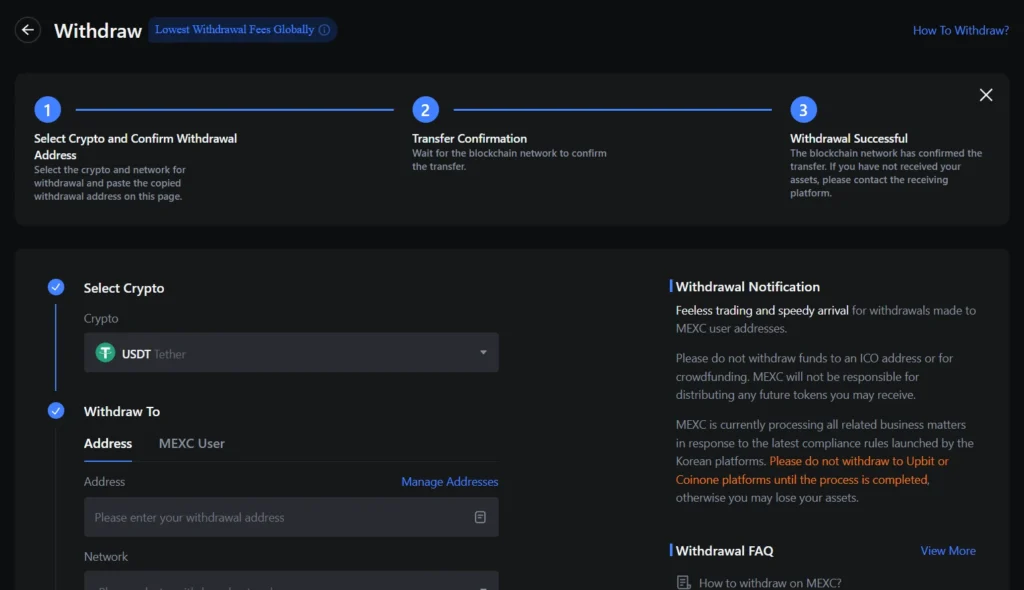Select step 3 Withdrawal Successful circle

[x=803, y=110]
